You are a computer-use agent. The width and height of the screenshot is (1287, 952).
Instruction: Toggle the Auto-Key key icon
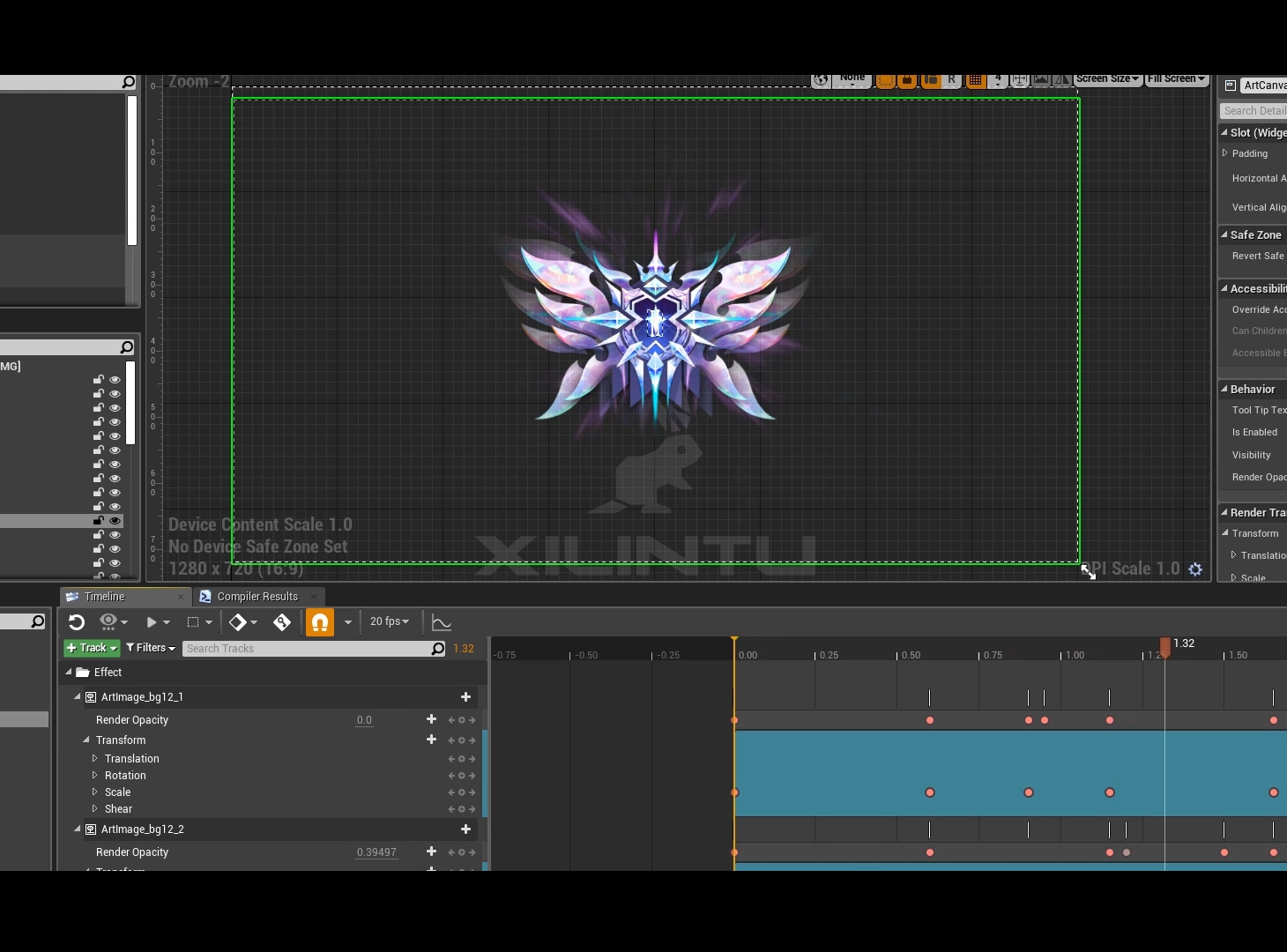[x=282, y=622]
